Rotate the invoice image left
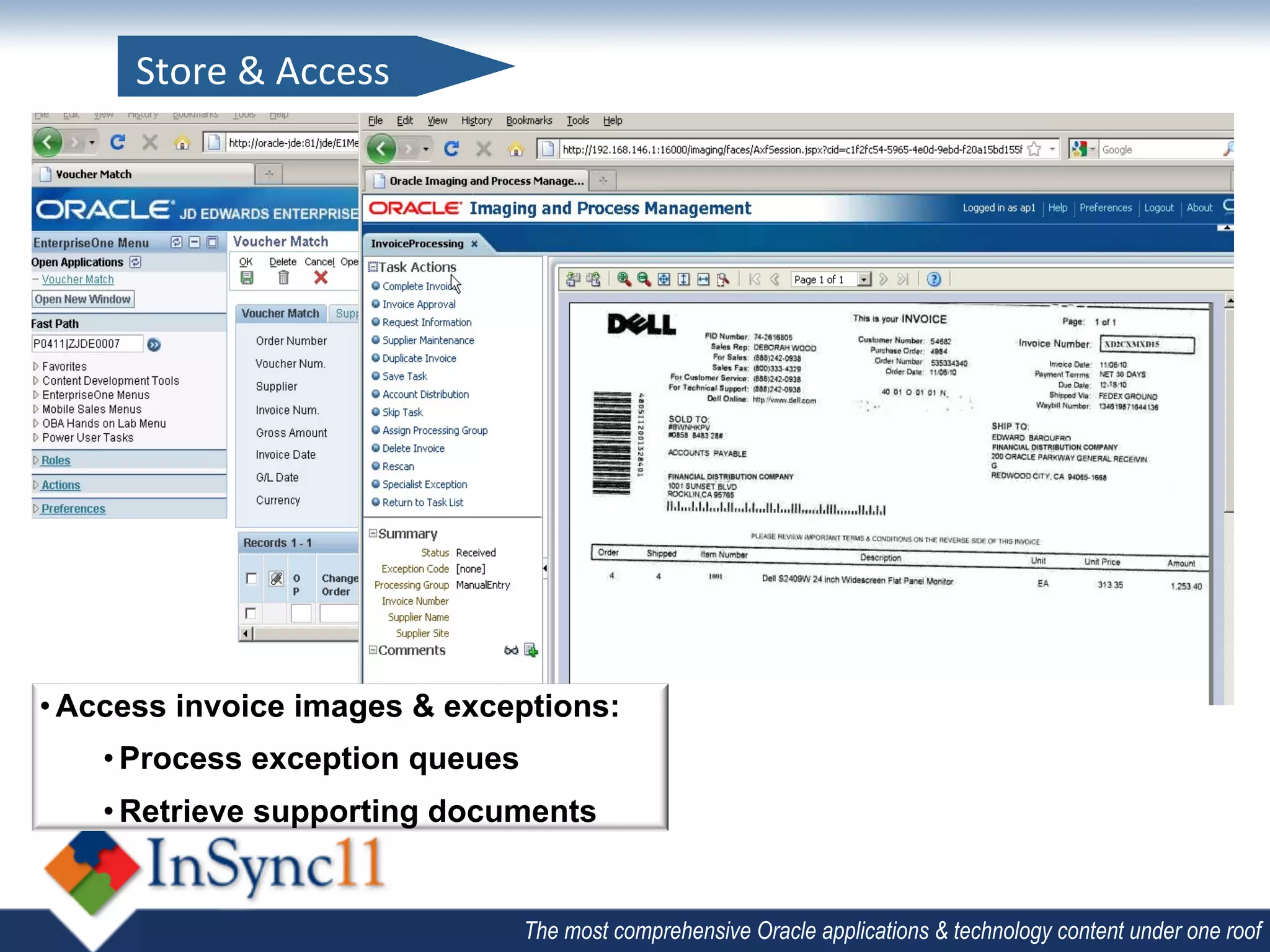The image size is (1270, 952). pyautogui.click(x=573, y=280)
